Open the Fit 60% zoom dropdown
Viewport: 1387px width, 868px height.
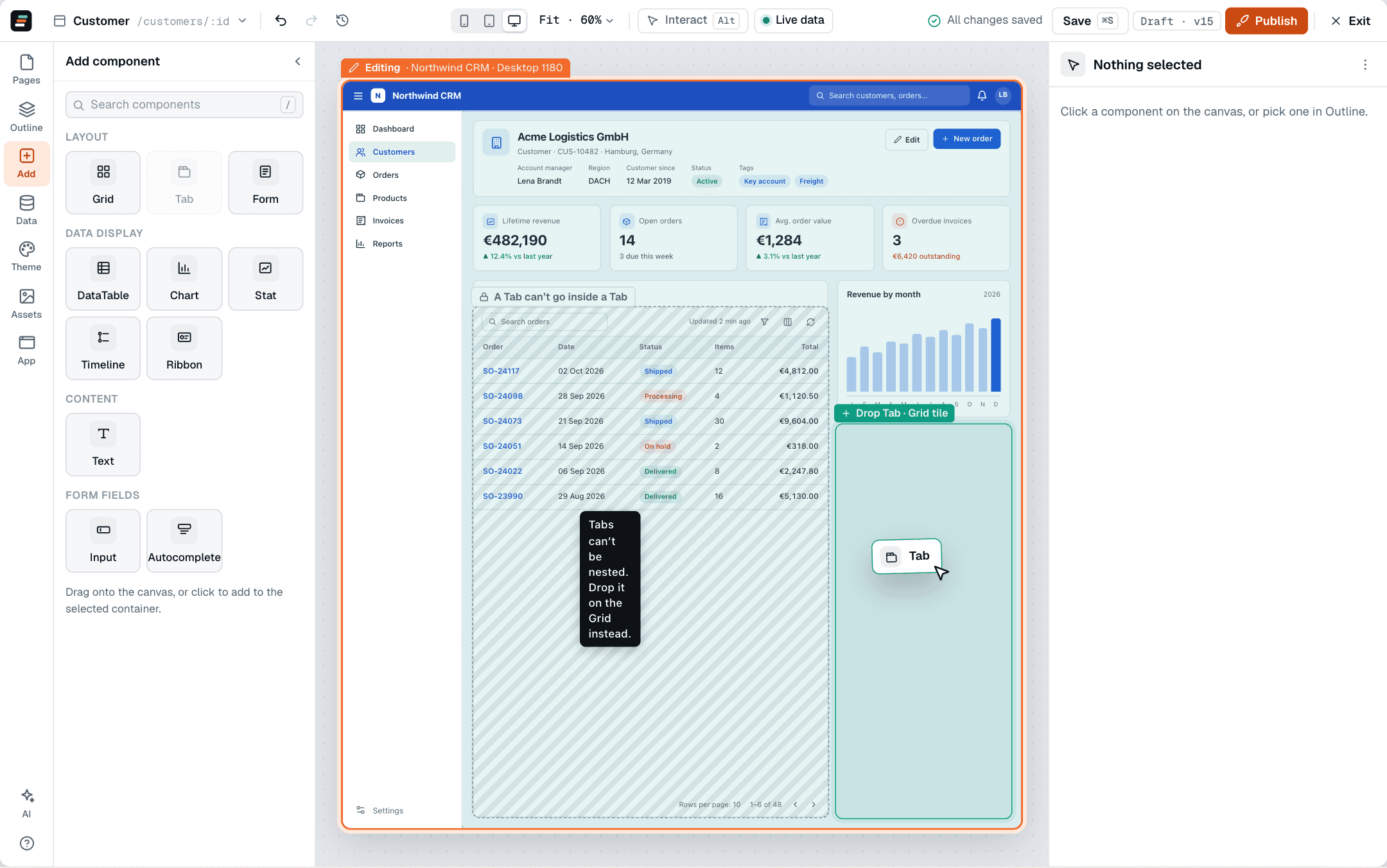coord(576,21)
